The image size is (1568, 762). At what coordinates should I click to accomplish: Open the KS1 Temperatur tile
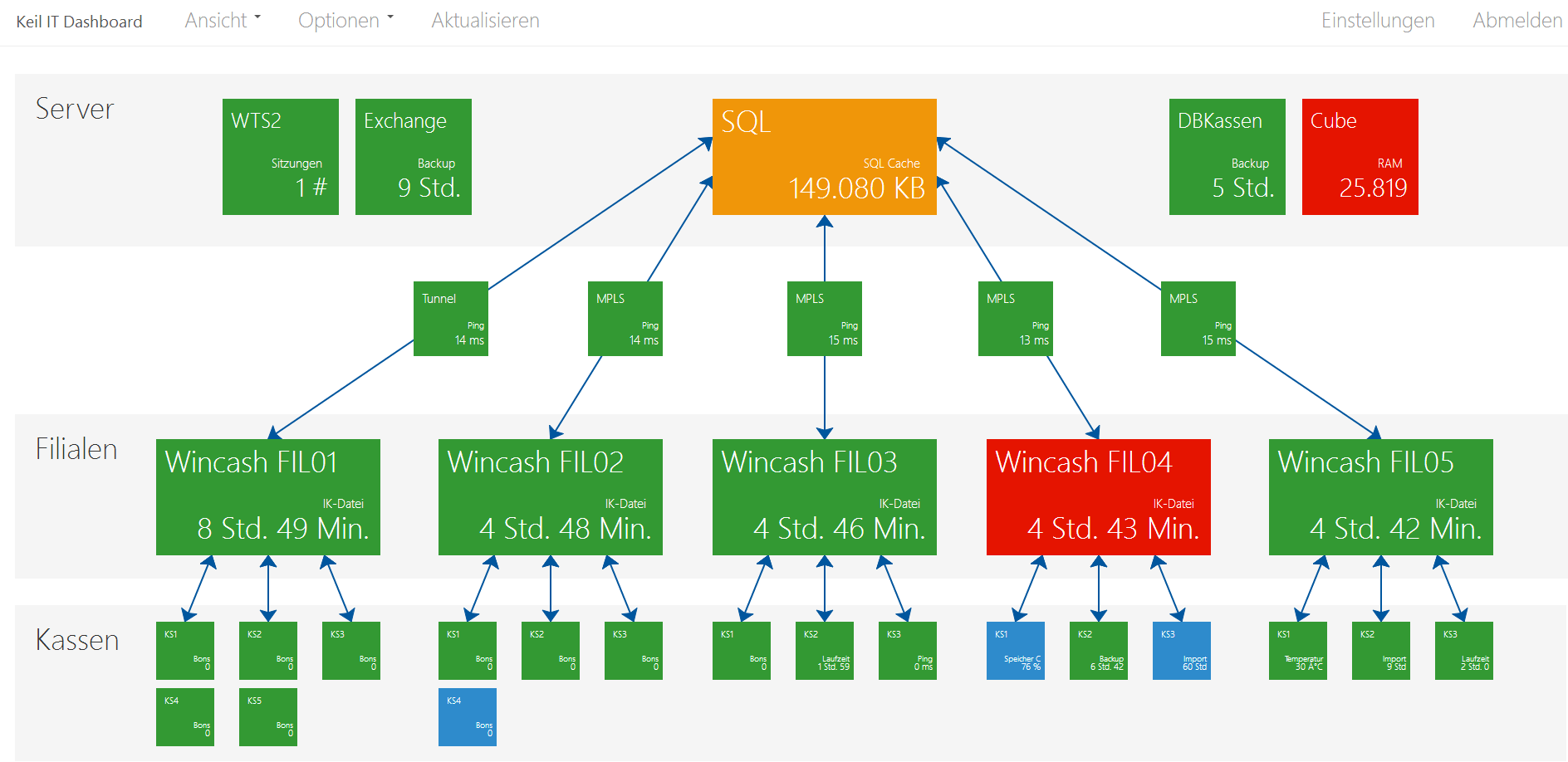pos(1297,650)
